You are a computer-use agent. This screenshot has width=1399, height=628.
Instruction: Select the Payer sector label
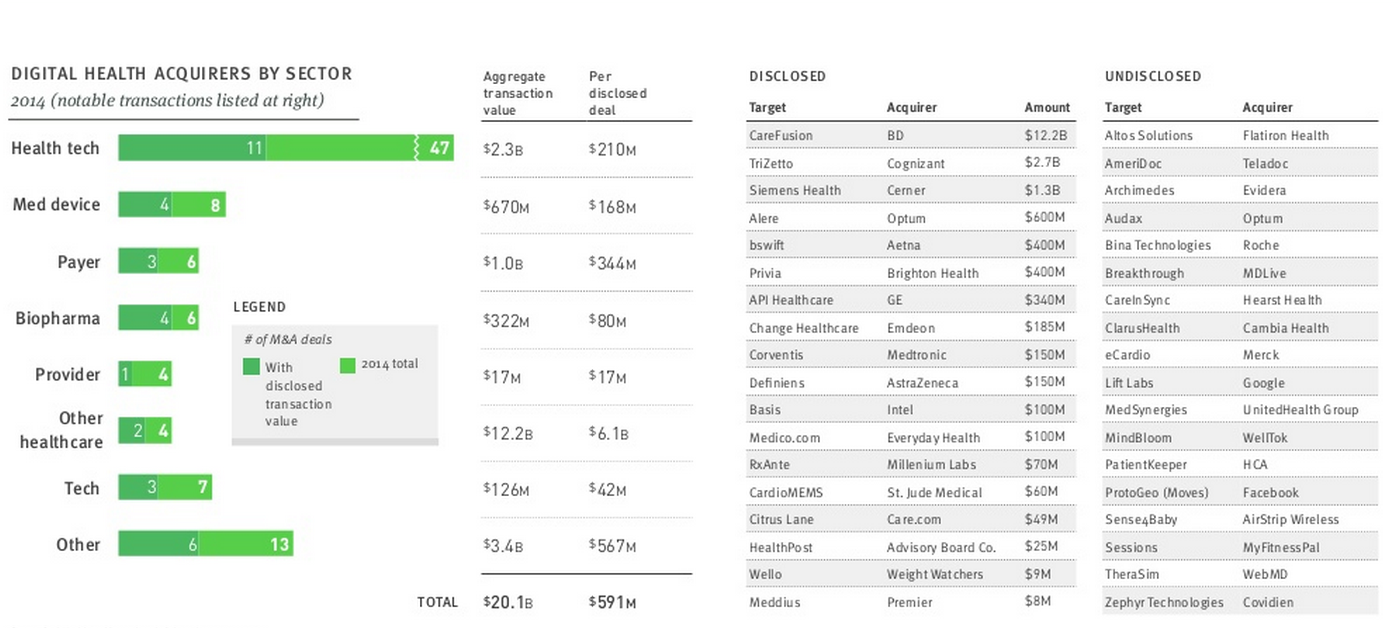79,262
